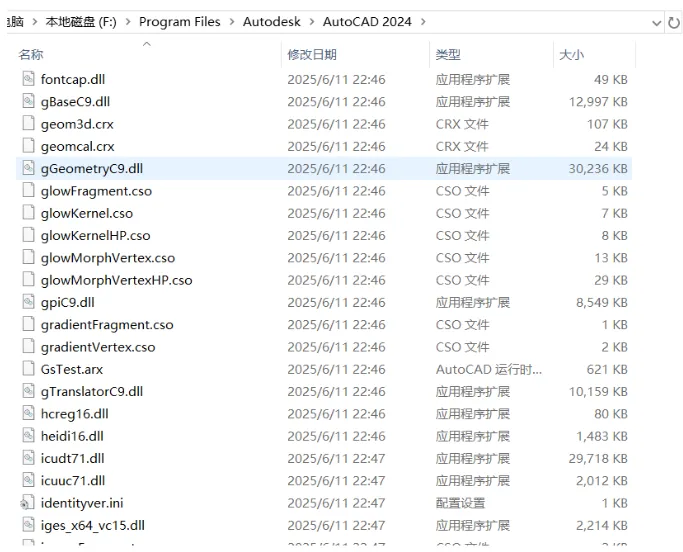Navigate to Autodesk breadcrumb folder
This screenshot has width=683, height=552.
coord(272,21)
